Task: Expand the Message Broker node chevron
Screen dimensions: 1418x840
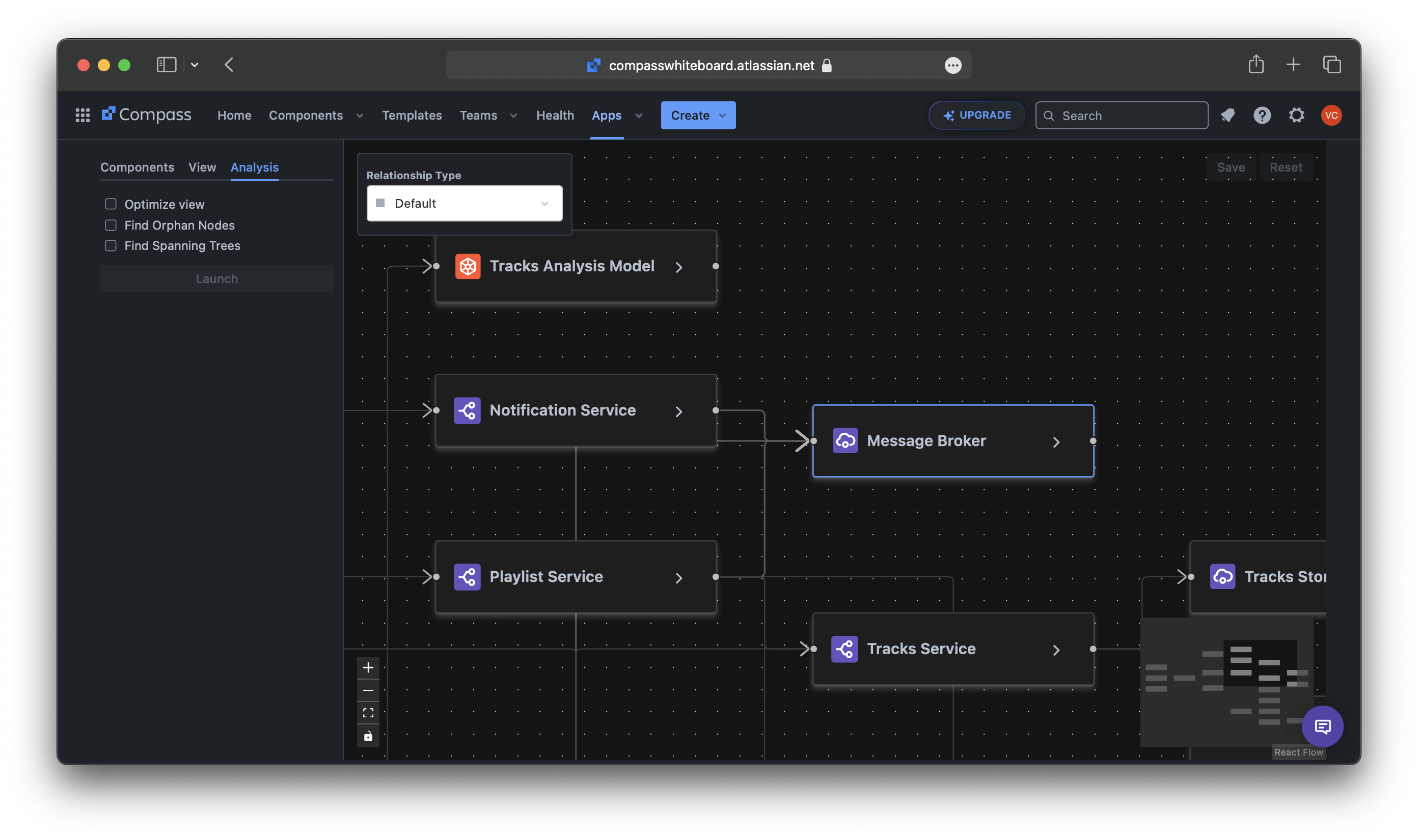Action: (x=1056, y=442)
